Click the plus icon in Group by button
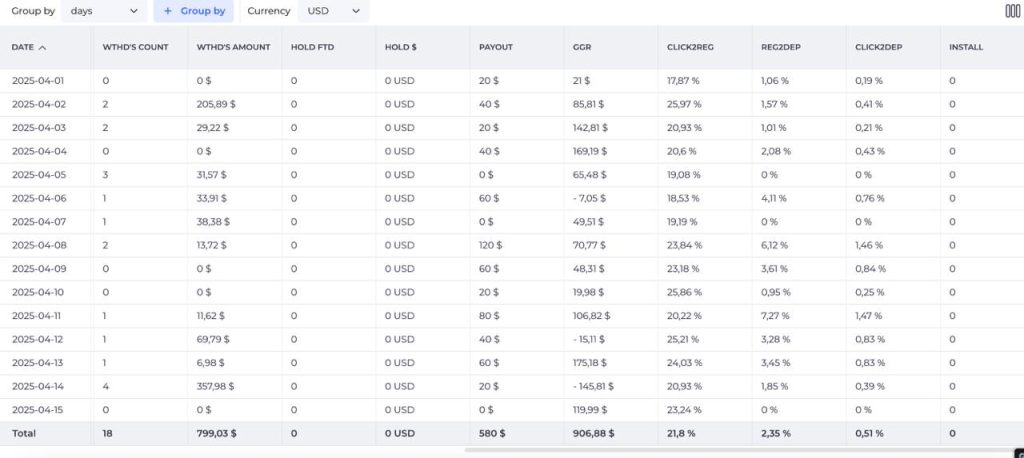Image resolution: width=1024 pixels, height=458 pixels. point(168,11)
